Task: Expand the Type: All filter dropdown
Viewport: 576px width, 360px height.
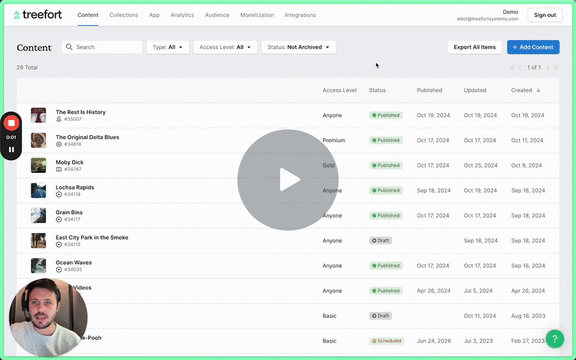Action: coord(168,47)
